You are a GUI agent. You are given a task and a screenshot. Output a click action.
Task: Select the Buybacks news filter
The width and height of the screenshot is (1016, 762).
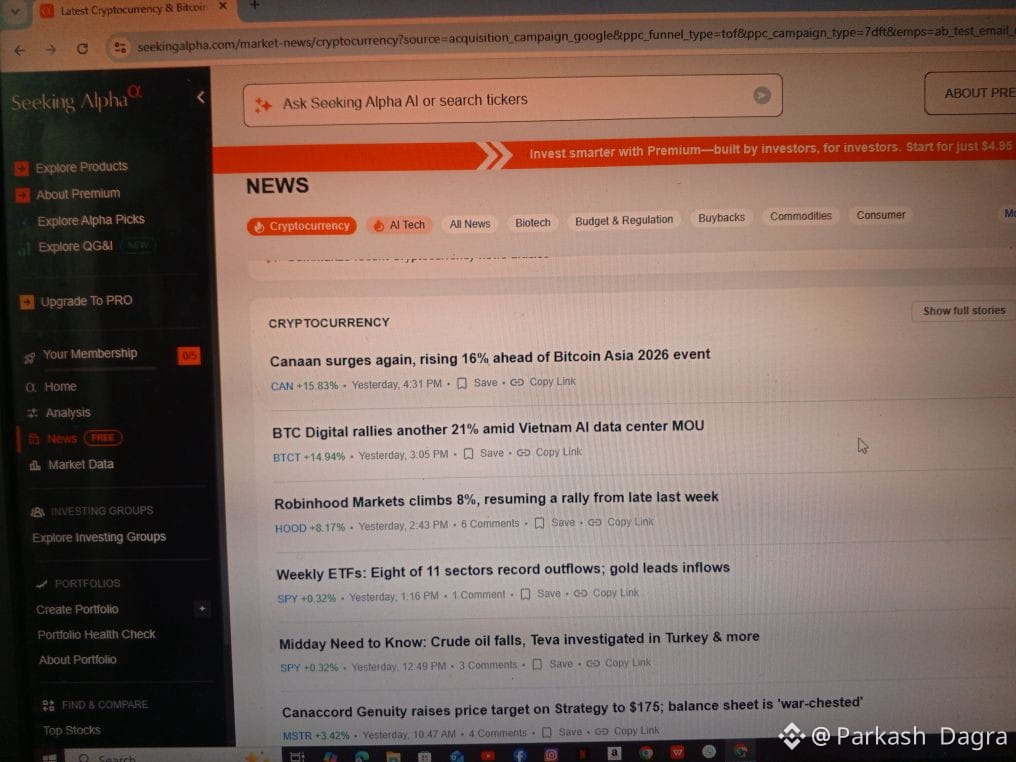click(x=721, y=218)
